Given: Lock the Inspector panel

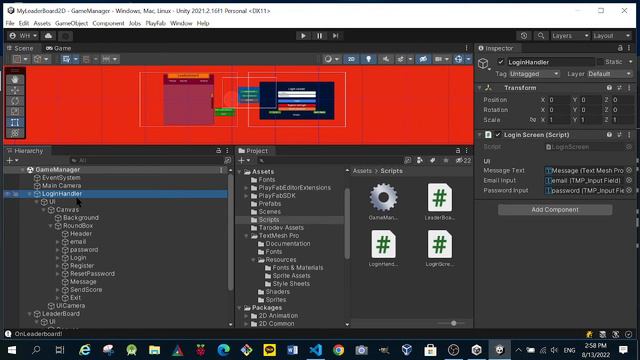Looking at the screenshot, I should 620,48.
